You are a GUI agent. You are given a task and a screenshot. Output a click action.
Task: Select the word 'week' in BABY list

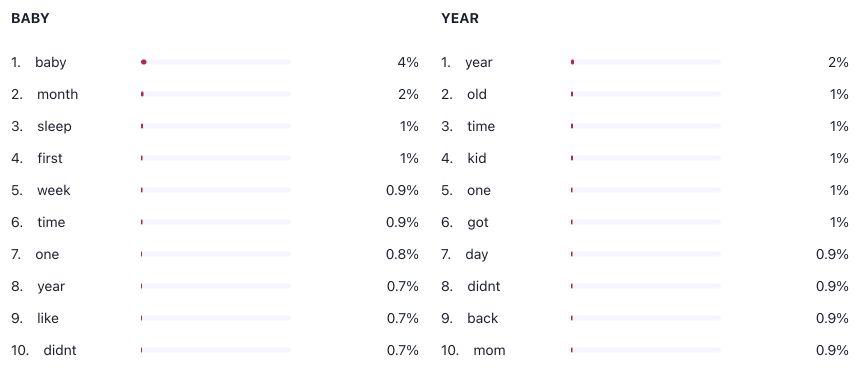point(54,190)
